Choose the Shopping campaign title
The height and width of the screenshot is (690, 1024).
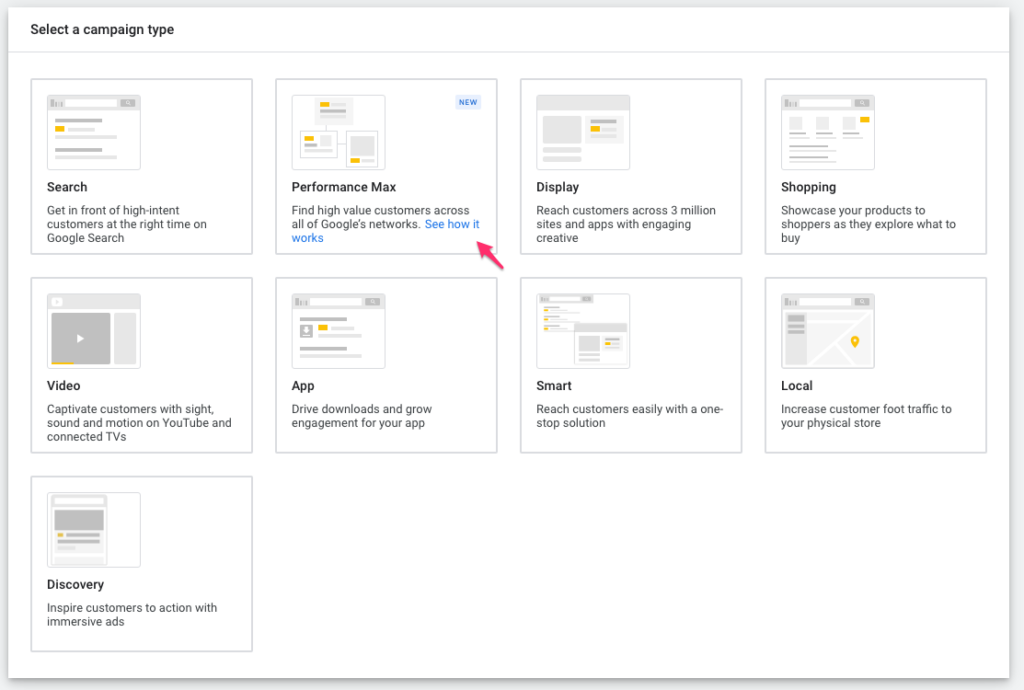pos(808,187)
